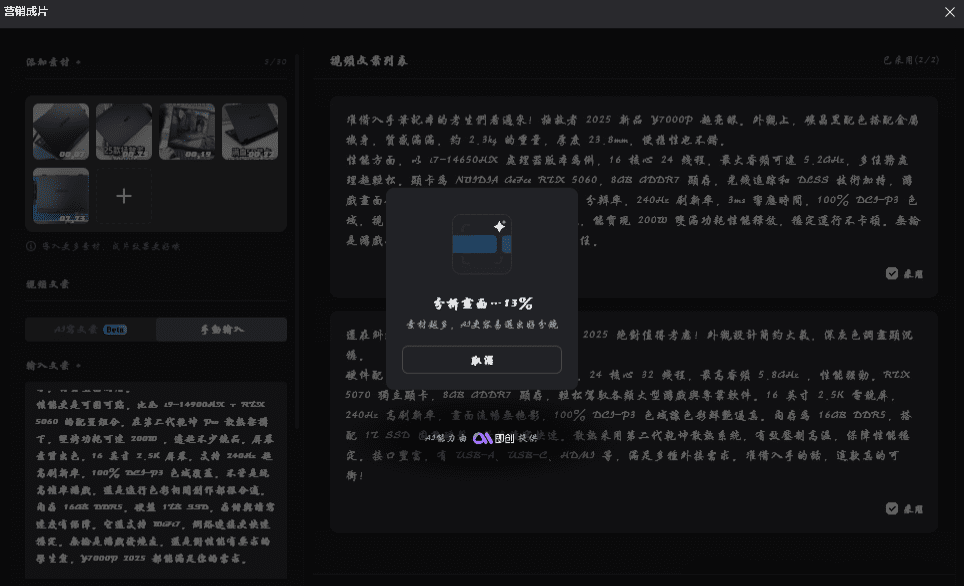Viewport: 964px width, 586px height.
Task: Select the fourth clip thumbnail in first row
Action: pyautogui.click(x=250, y=132)
